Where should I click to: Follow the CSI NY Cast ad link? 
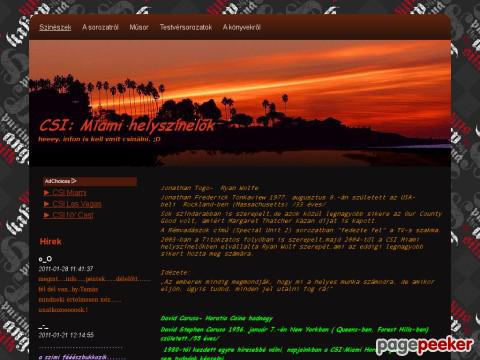(x=73, y=215)
